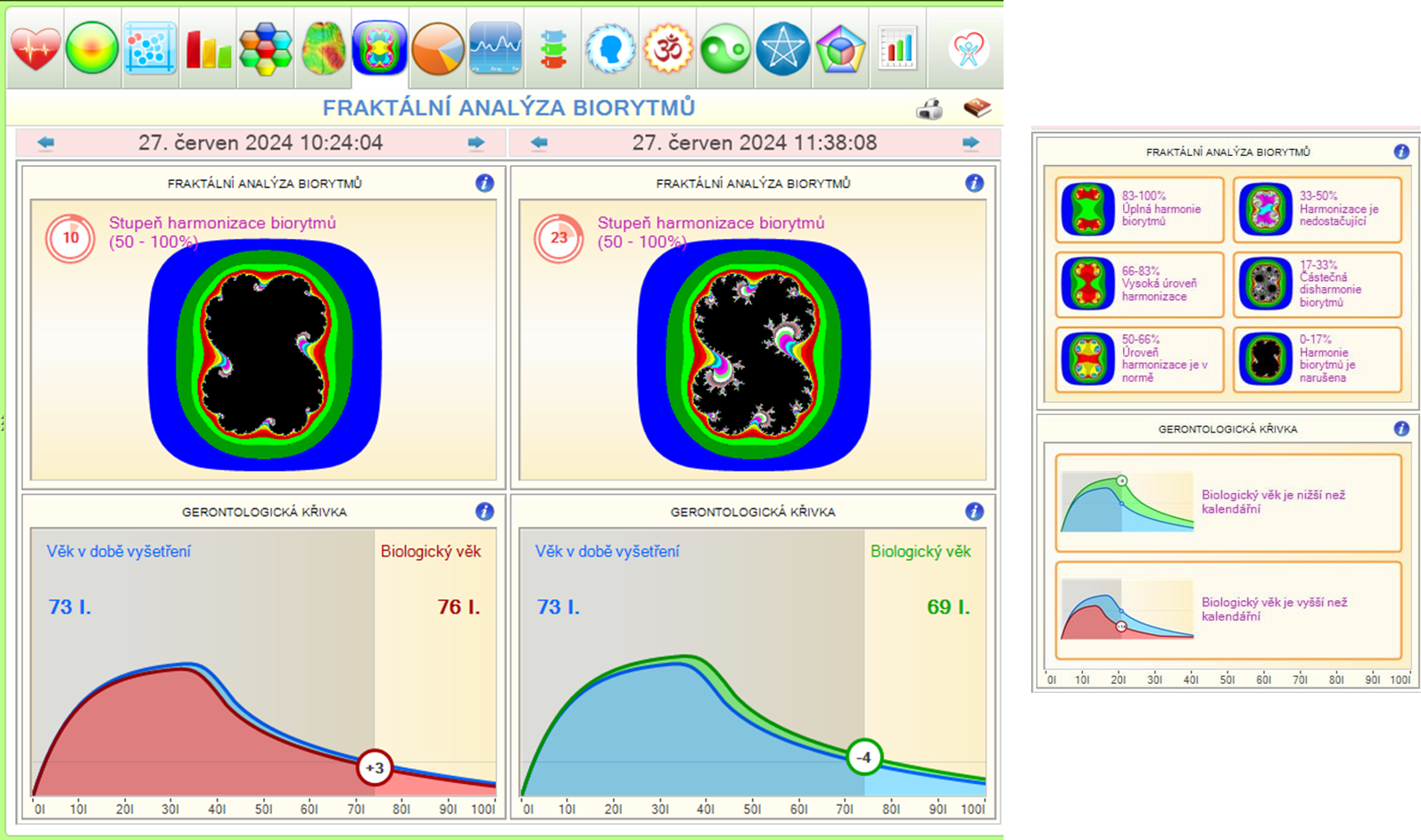Show info for left gerontological curve panel

click(484, 511)
